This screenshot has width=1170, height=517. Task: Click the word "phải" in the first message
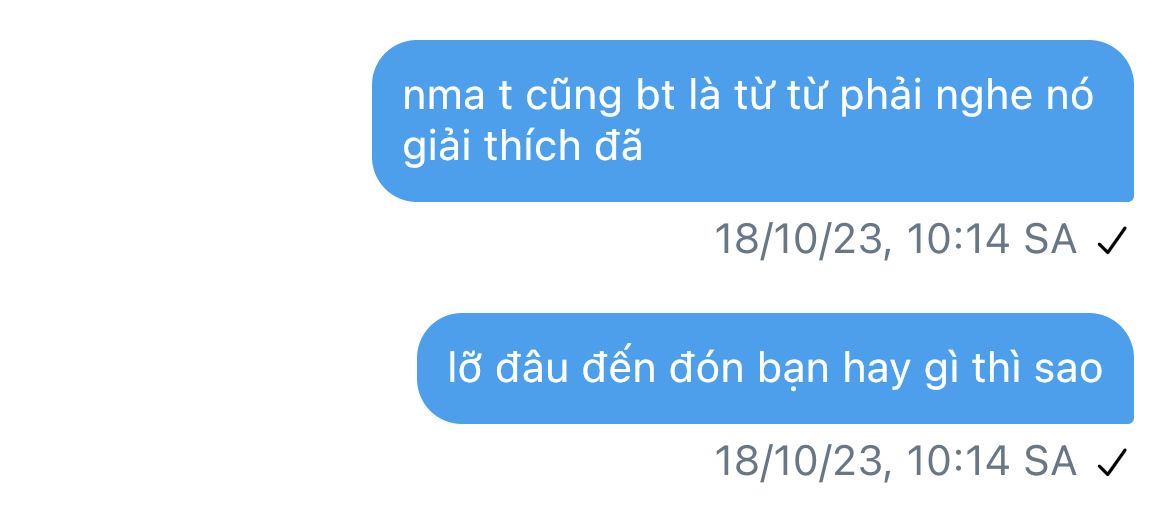pos(886,98)
